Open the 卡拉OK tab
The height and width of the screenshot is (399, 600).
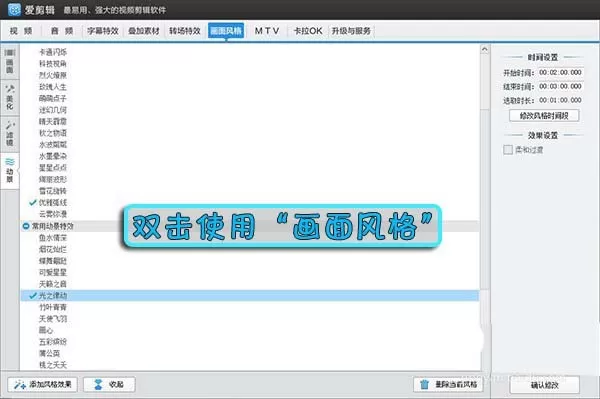(308, 31)
